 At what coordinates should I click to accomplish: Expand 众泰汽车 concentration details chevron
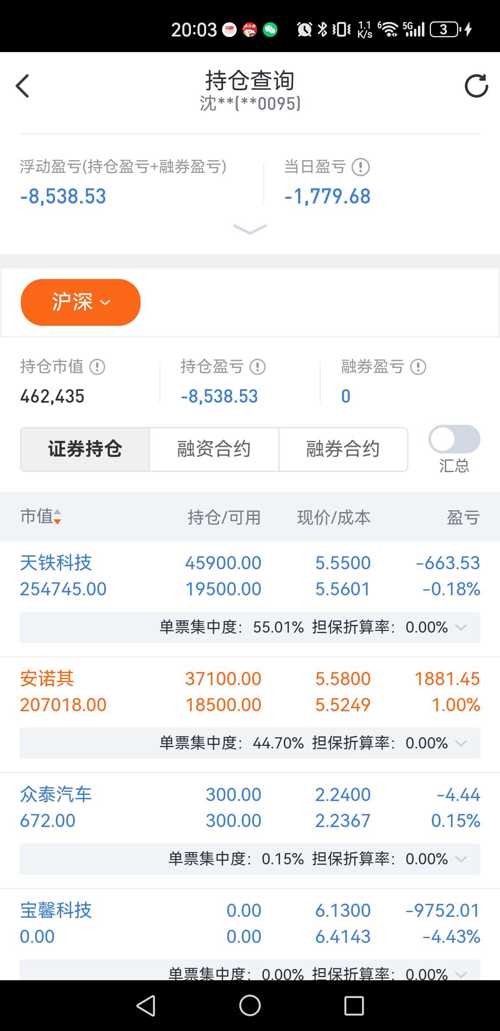pyautogui.click(x=462, y=859)
